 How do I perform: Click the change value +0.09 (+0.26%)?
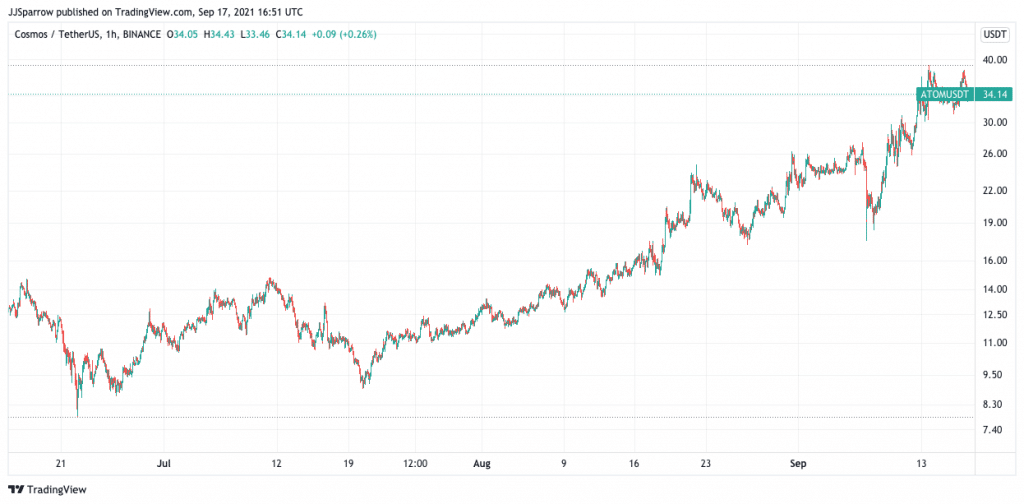[x=345, y=35]
